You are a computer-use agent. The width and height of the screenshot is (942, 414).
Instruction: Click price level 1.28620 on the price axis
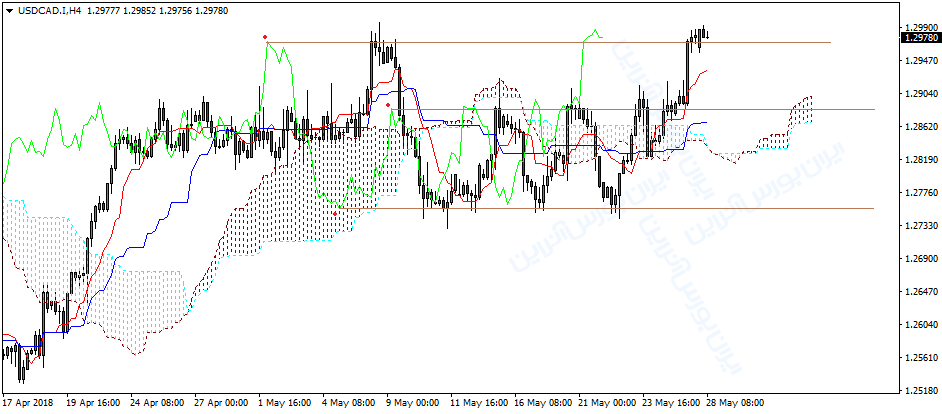921,127
